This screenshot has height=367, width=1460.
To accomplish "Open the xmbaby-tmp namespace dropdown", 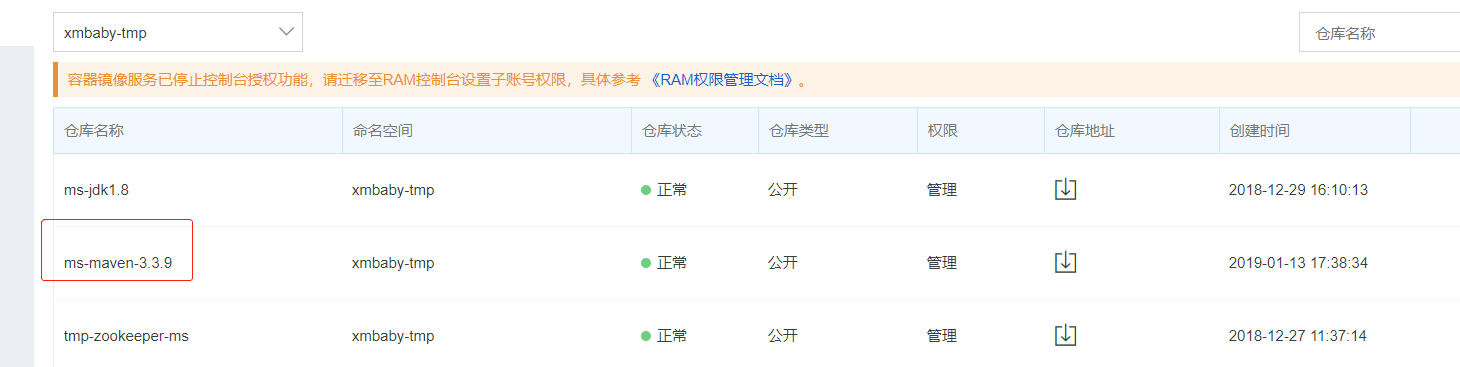I will (178, 32).
